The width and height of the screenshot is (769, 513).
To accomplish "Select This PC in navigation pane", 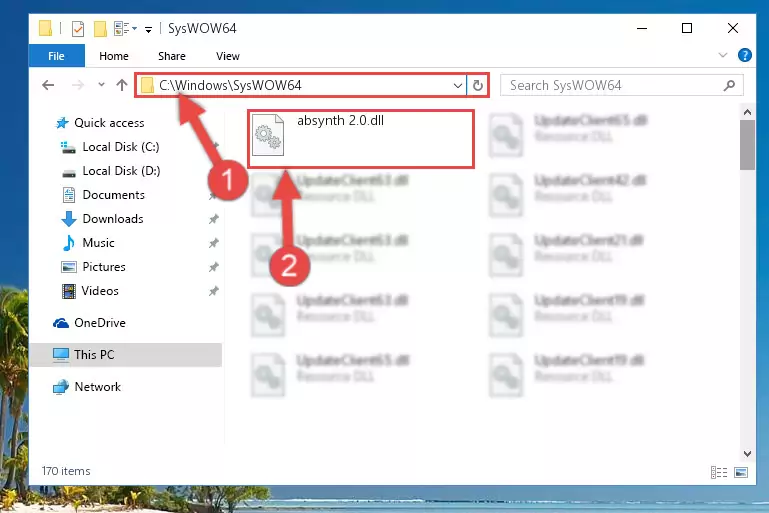I will 126,355.
